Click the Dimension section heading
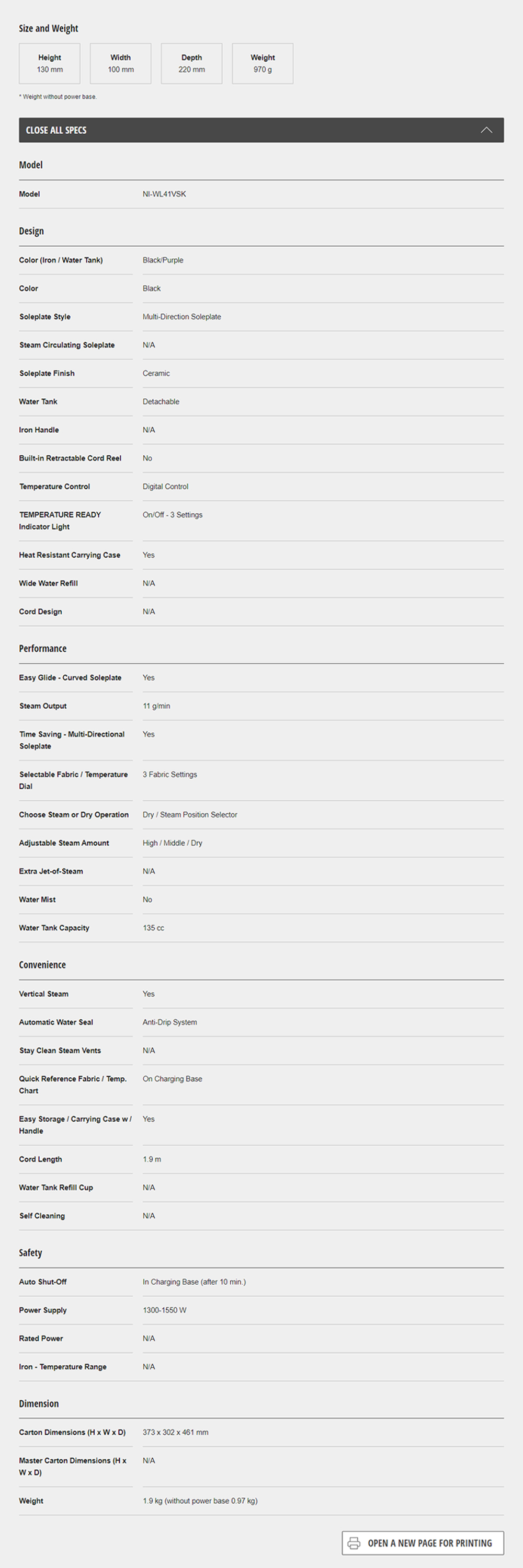 (x=39, y=1404)
